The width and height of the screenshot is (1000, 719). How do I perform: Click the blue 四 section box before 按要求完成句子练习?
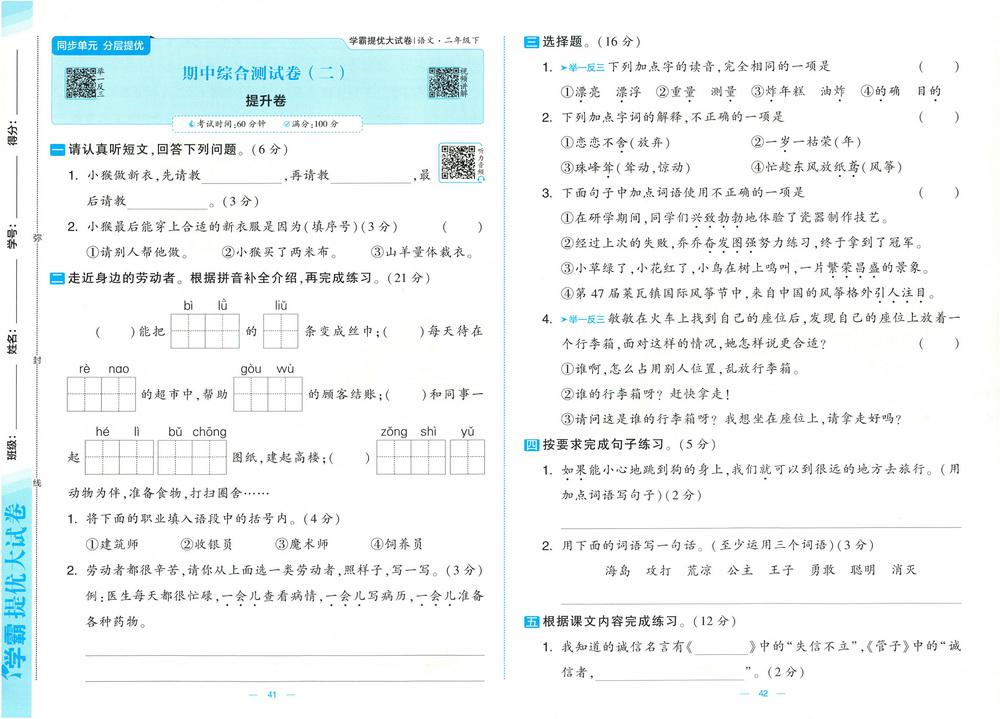pos(531,445)
